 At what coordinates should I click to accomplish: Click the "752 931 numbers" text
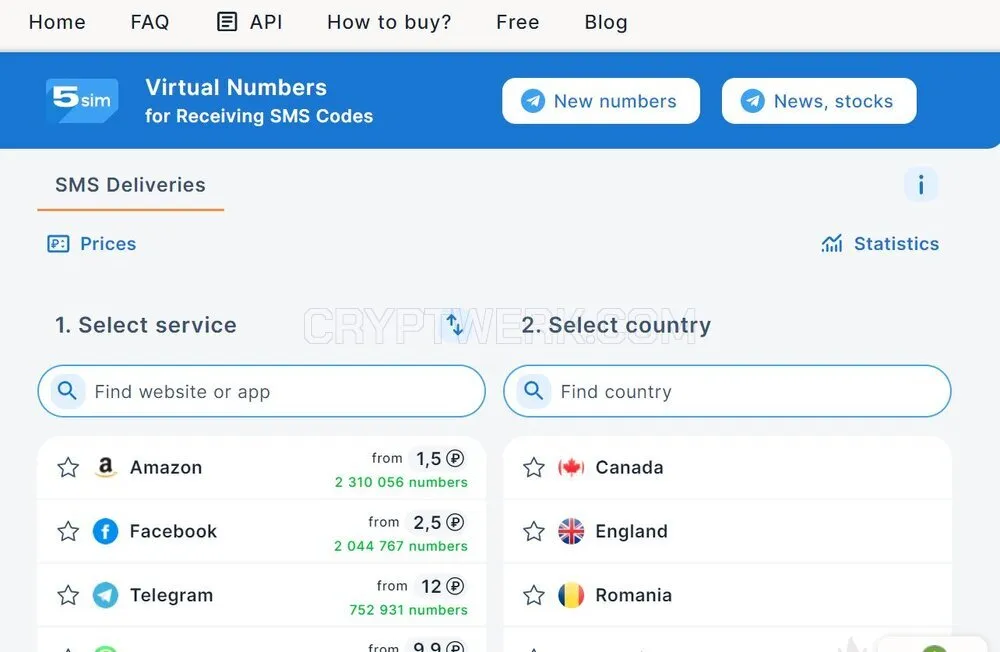coord(408,610)
